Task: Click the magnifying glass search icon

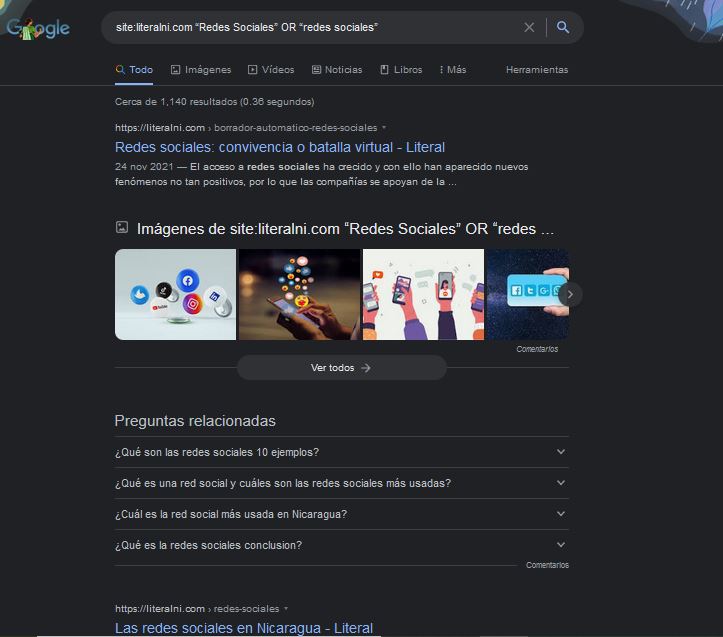Action: [563, 27]
